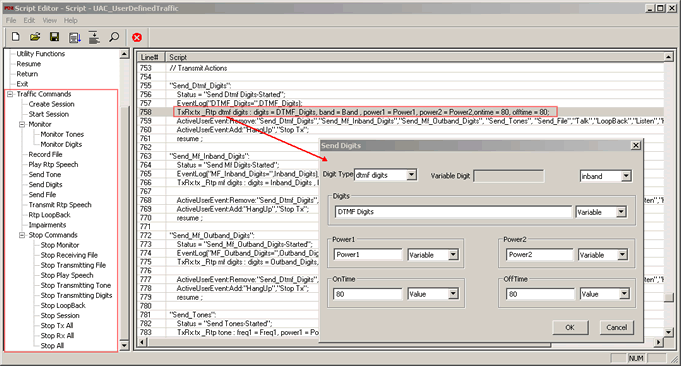This screenshot has width=681, height=366.
Task: Select Stop Receiving File tree item
Action: coord(69,255)
